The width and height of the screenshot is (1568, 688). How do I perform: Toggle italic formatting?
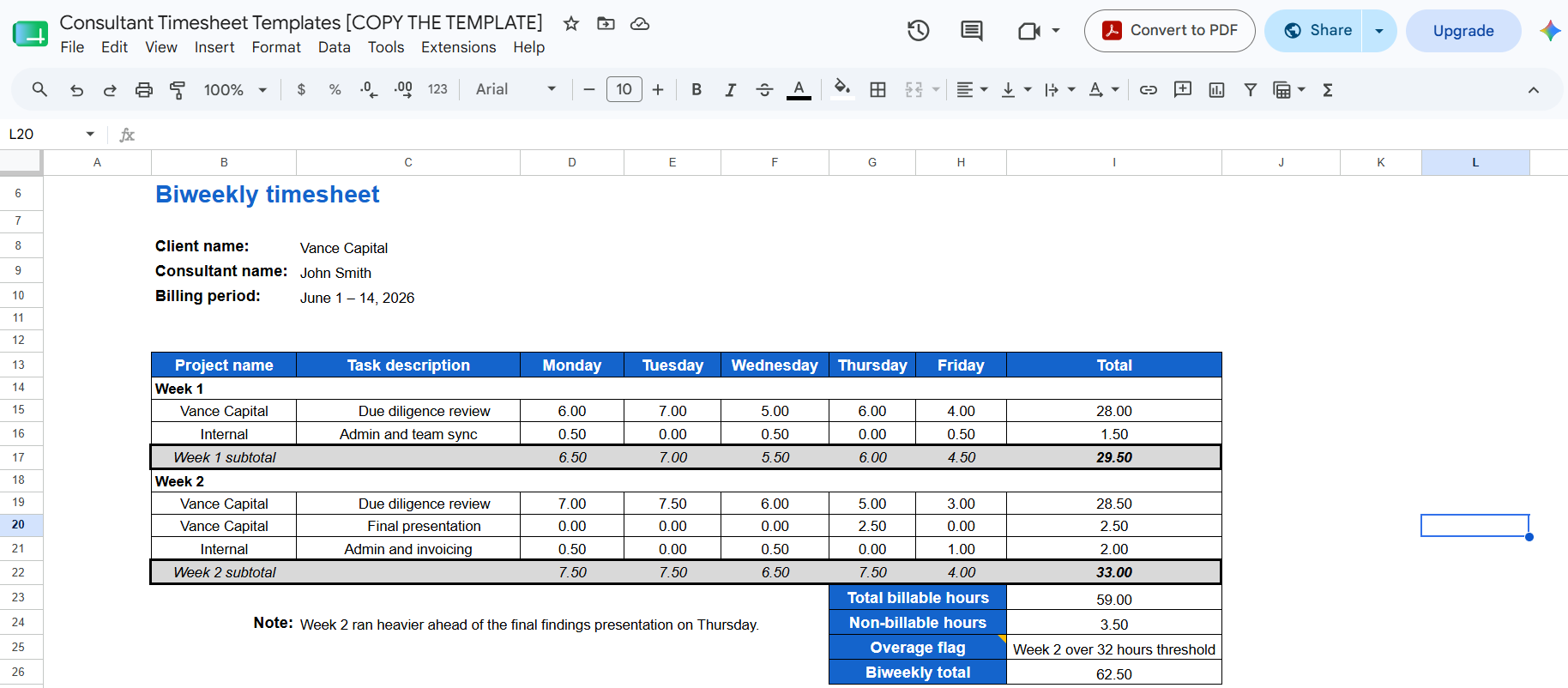click(730, 89)
